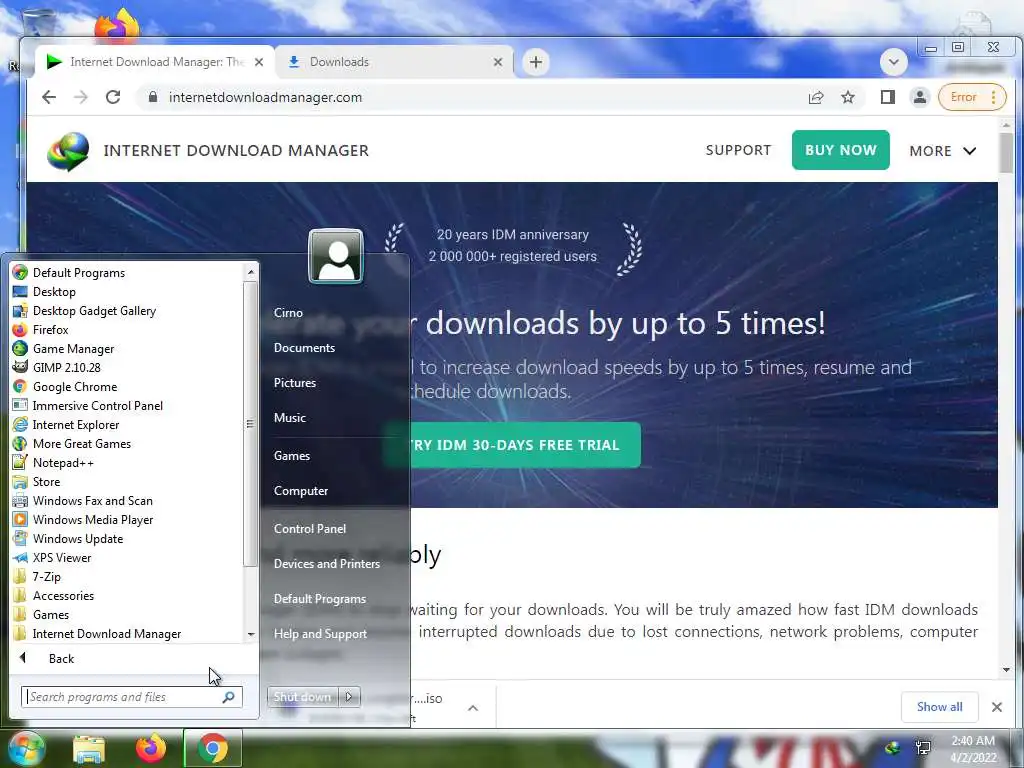1024x768 pixels.
Task: Reload the page
Action: tap(113, 97)
